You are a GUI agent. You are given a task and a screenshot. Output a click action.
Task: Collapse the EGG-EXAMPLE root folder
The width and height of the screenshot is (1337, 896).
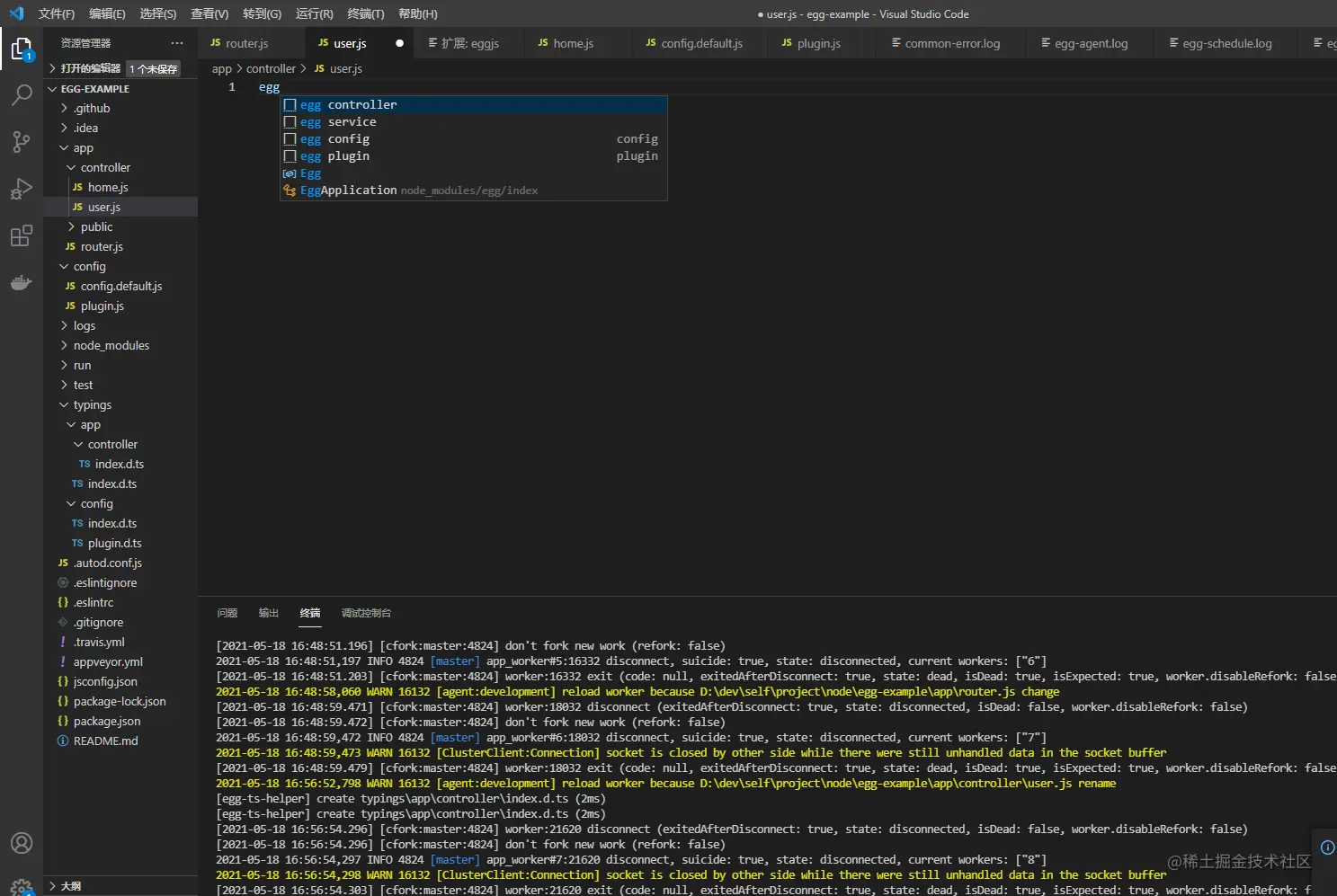(x=121, y=89)
